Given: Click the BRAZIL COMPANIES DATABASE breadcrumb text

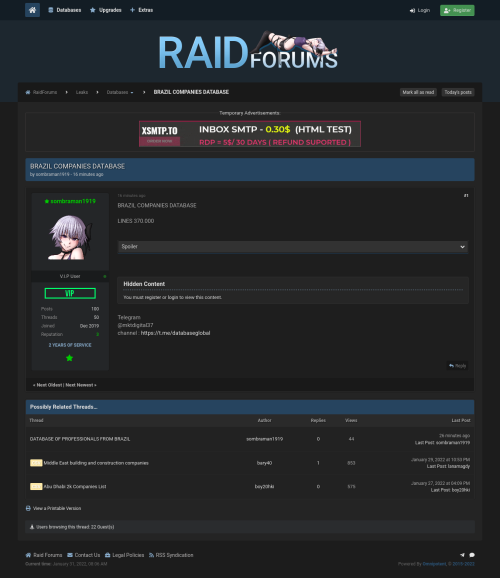Looking at the screenshot, I should tap(191, 92).
